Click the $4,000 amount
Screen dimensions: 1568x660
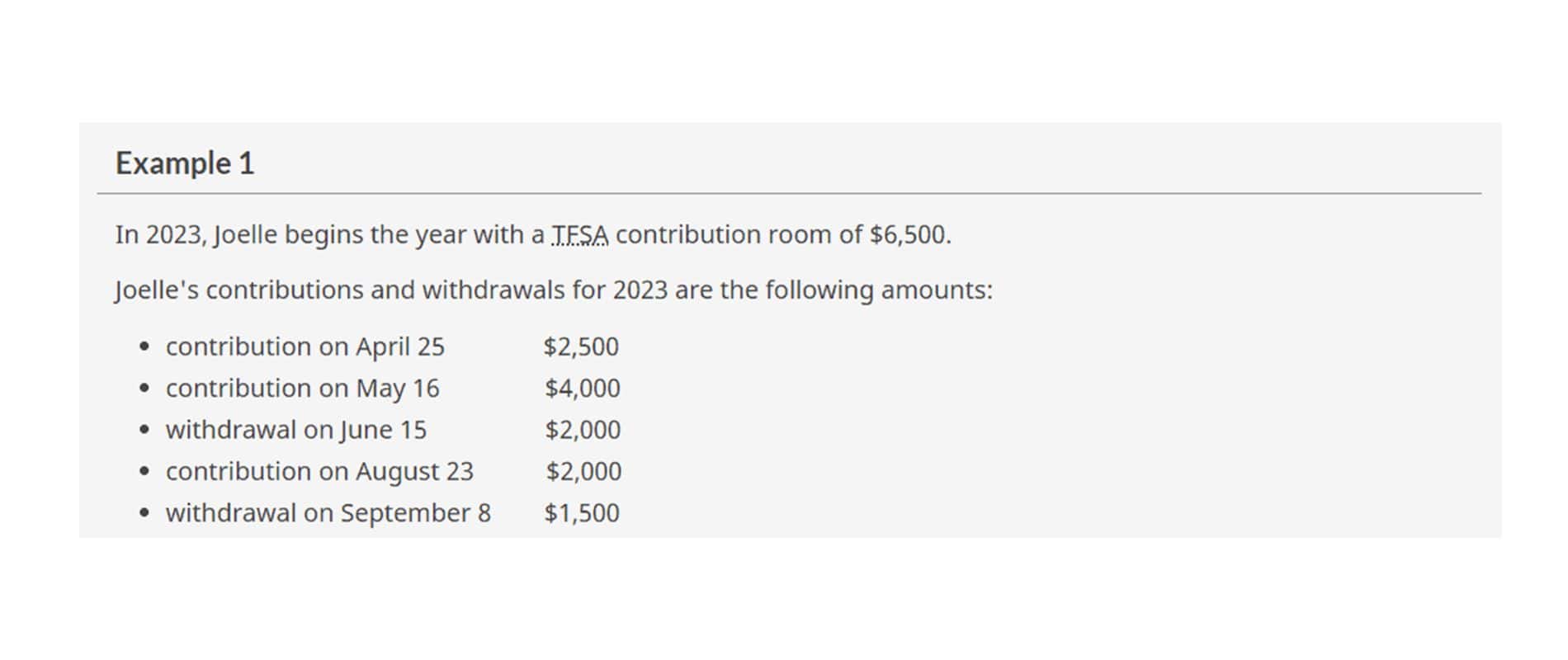pos(582,388)
